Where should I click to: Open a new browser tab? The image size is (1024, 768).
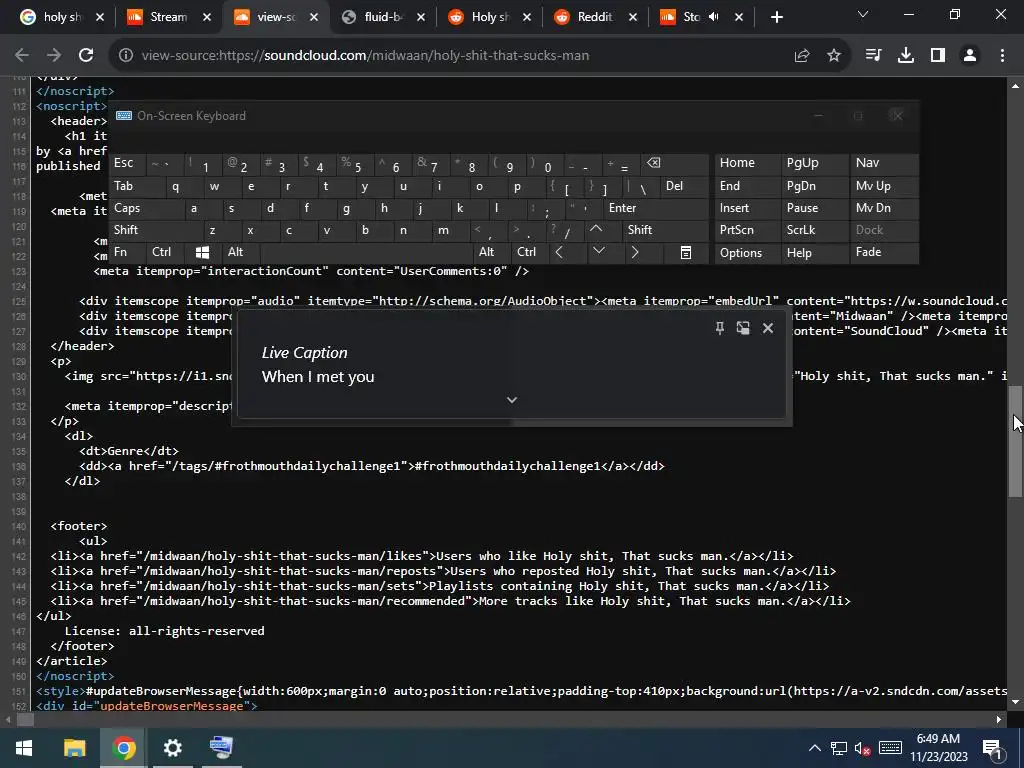pos(776,18)
